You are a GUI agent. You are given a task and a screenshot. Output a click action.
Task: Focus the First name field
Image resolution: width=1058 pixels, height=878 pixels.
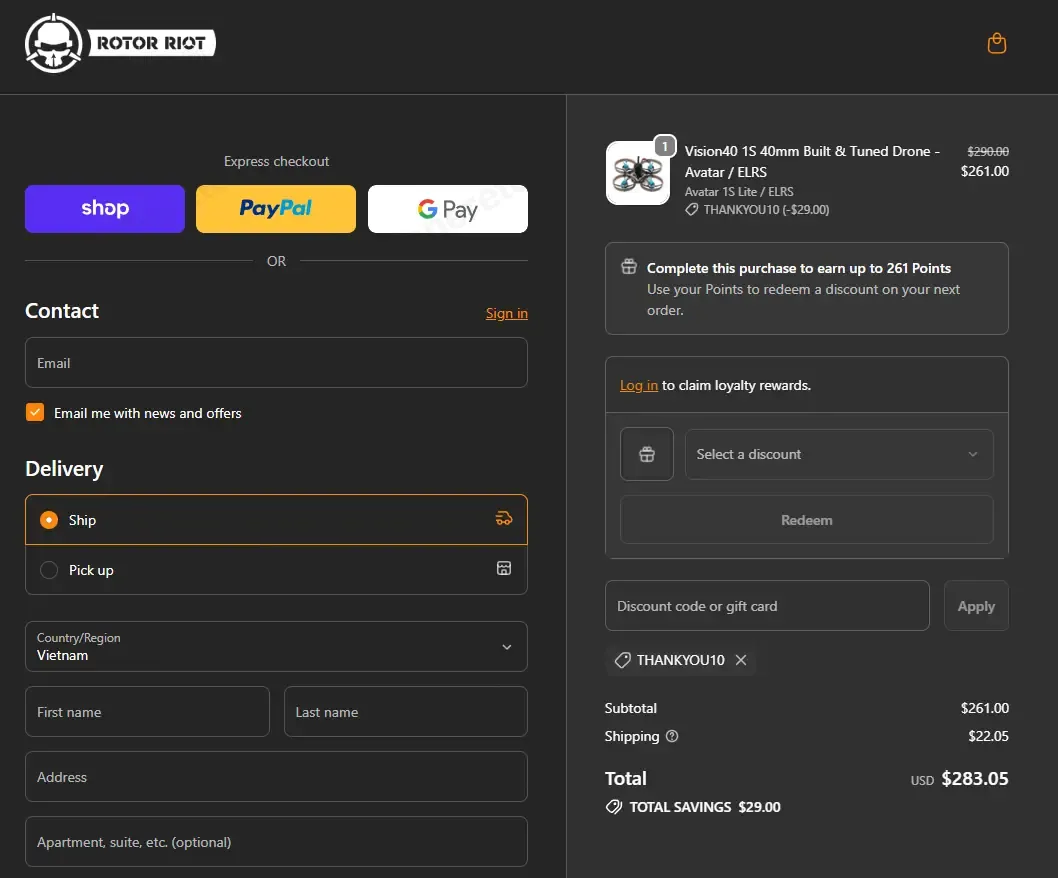click(x=147, y=711)
